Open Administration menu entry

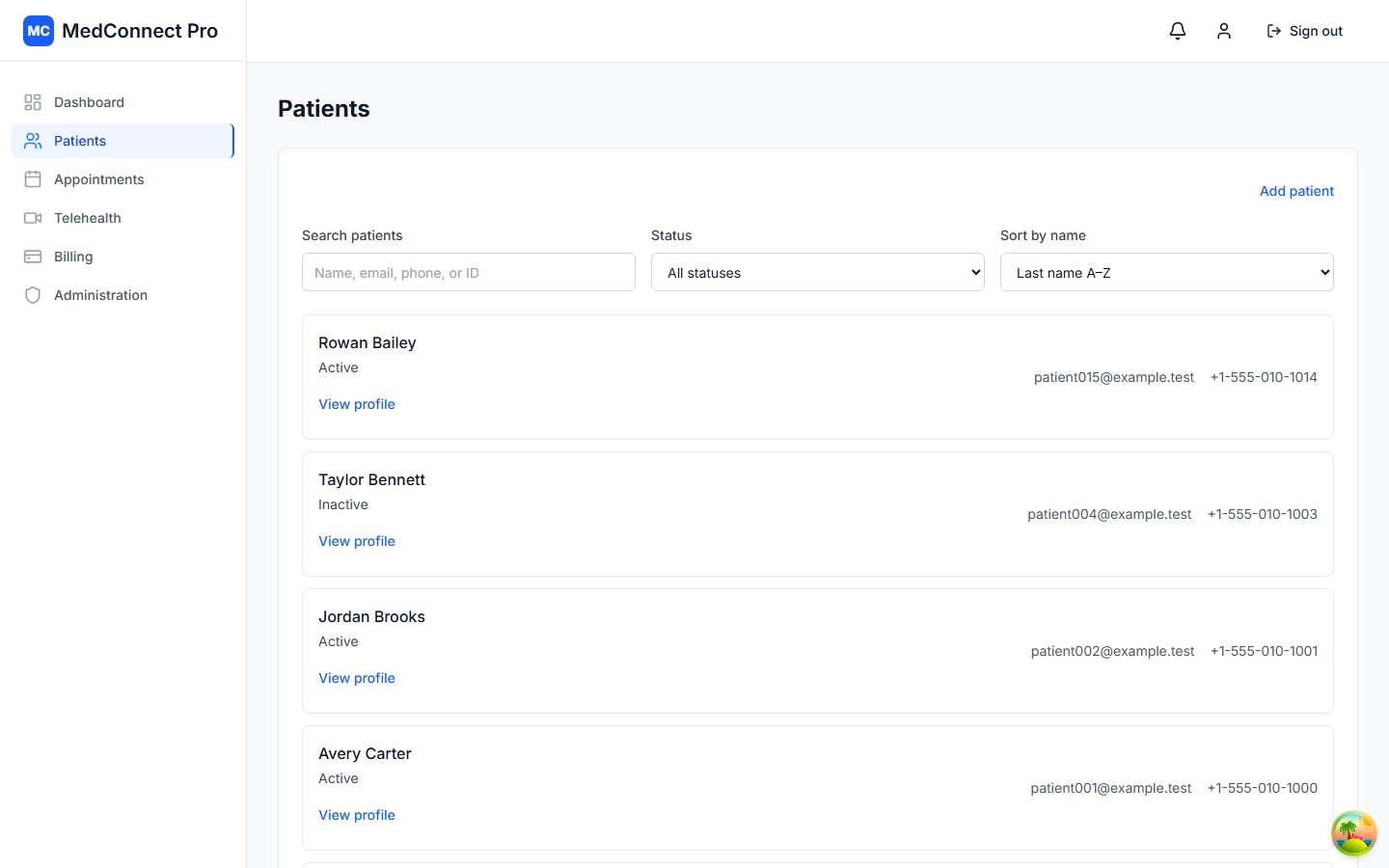(x=123, y=295)
